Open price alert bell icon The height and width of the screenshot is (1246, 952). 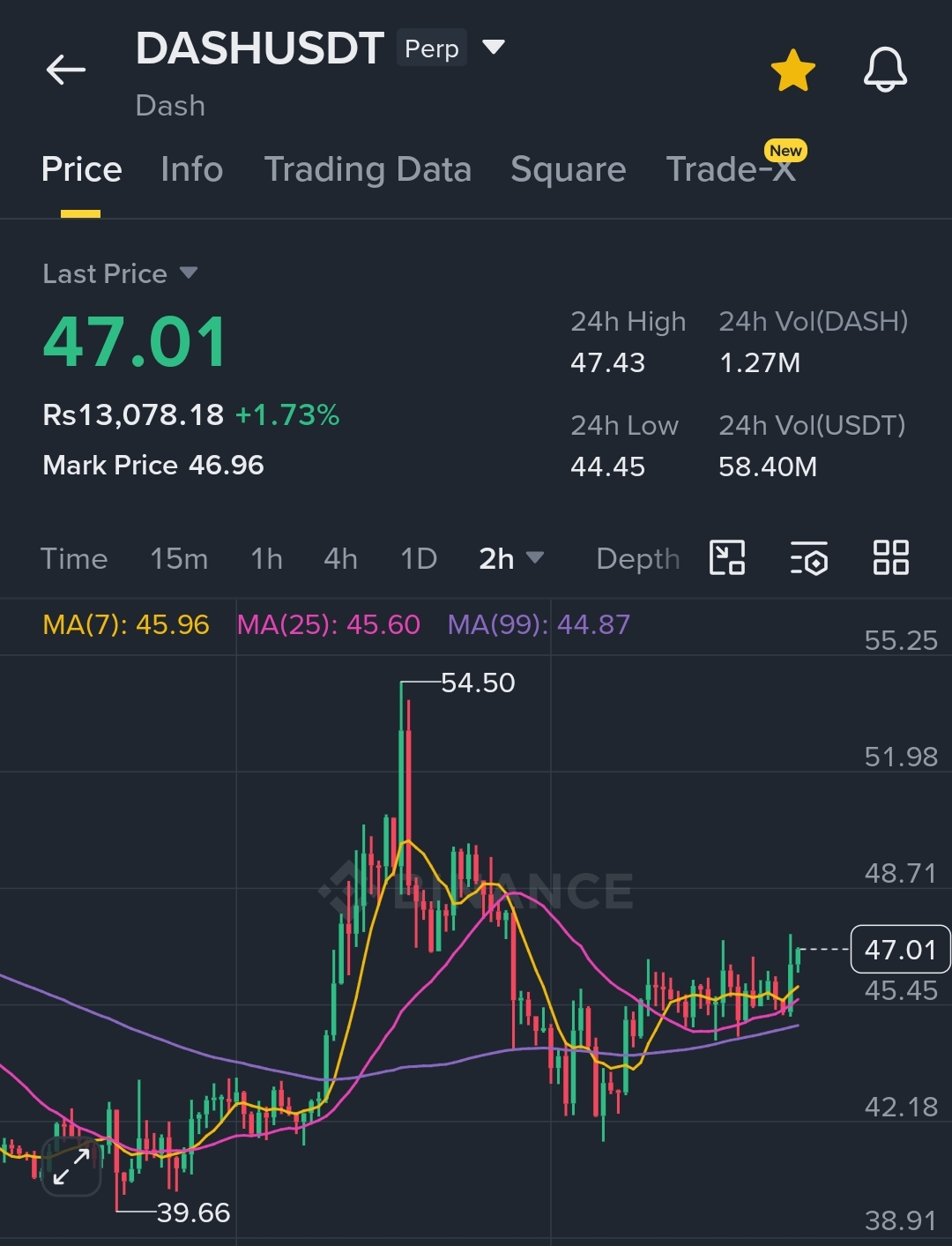point(885,70)
